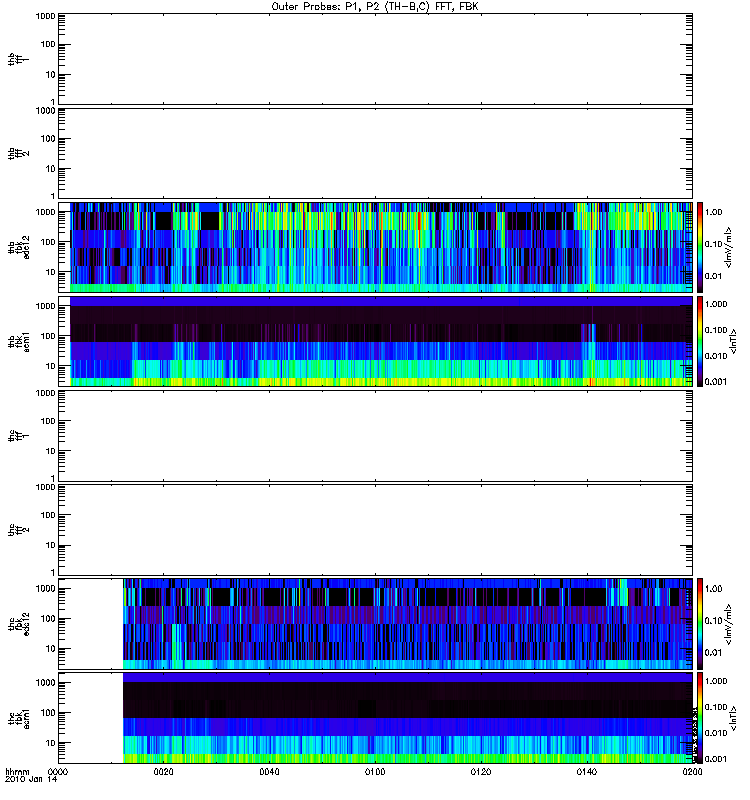750x800 pixels.
Task: Click the 'thb fbk edc12' y-axis label
Action: (x=18, y=247)
